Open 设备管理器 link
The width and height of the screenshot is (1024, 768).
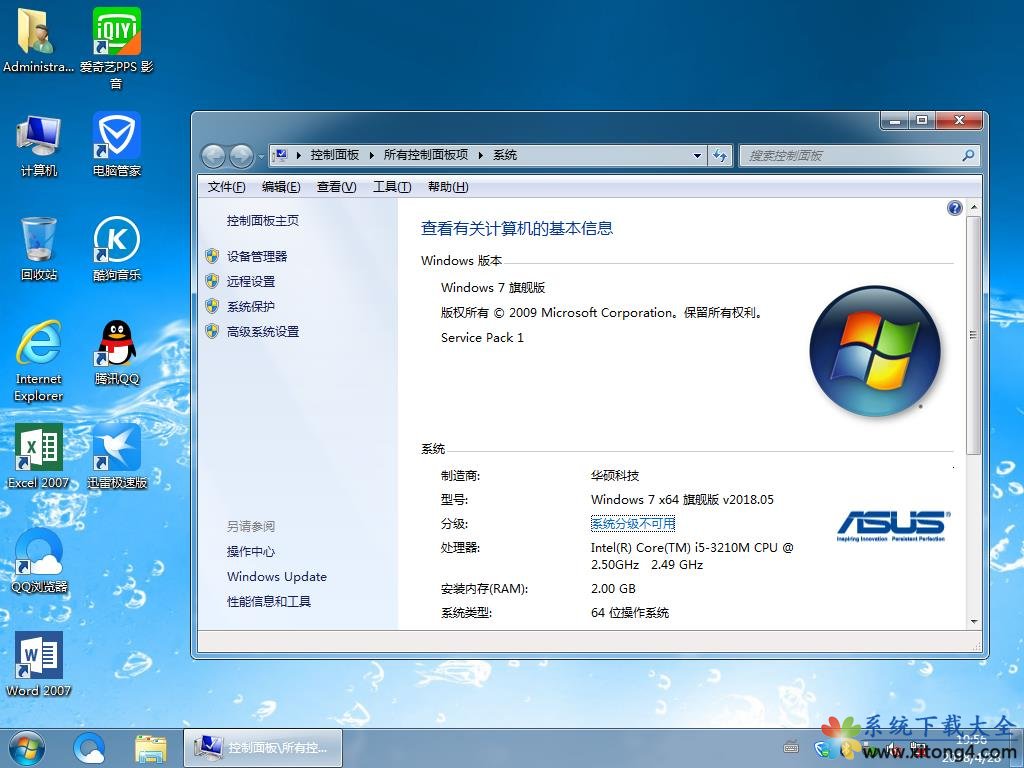257,256
